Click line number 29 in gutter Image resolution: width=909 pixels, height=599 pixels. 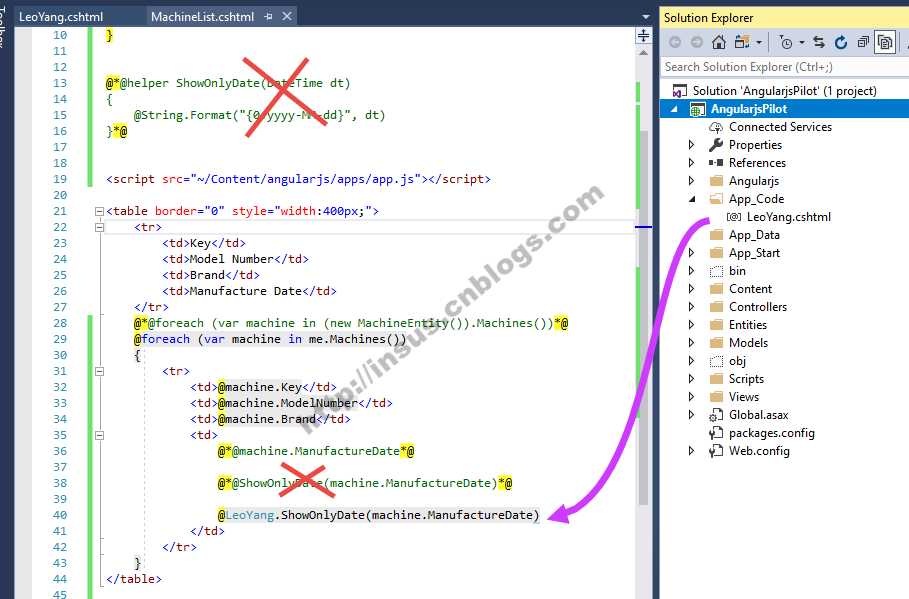coord(60,339)
